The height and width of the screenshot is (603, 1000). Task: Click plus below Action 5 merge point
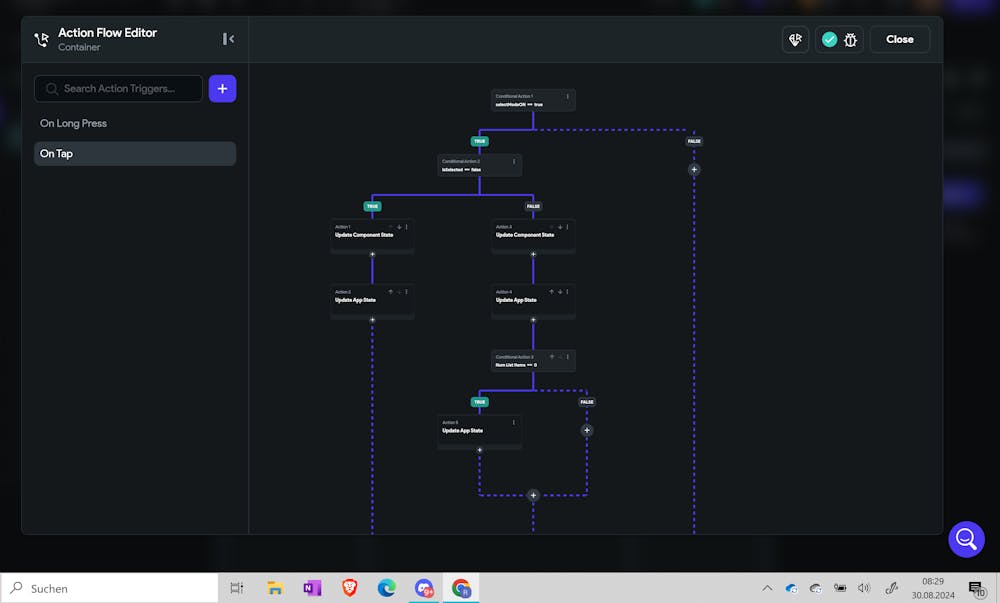[533, 495]
